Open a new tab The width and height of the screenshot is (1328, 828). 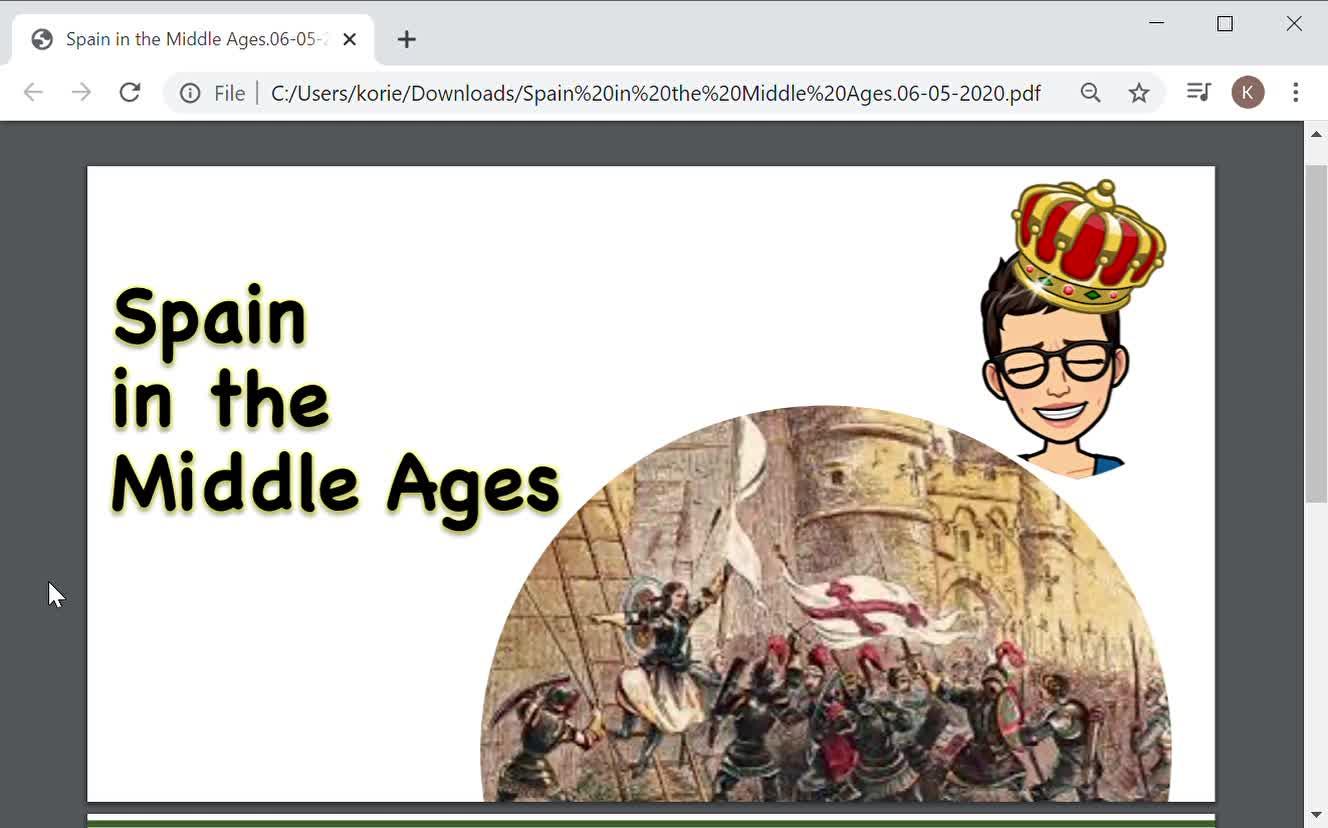tap(406, 40)
